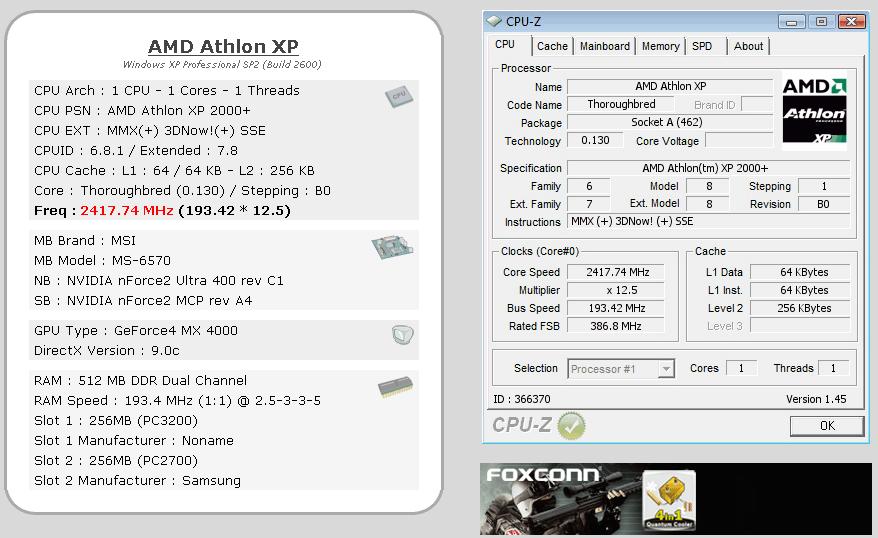Click the CPU Cache : L1 : 64 / 64 KB line

tap(174, 171)
